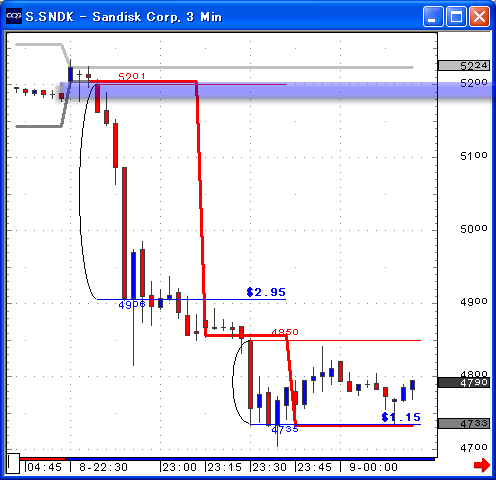
Task: Select the 4790 last price marker
Action: coord(464,382)
